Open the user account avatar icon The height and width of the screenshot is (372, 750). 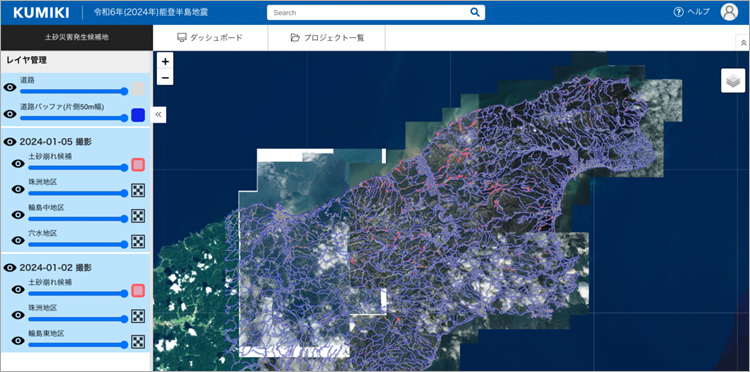pyautogui.click(x=729, y=12)
